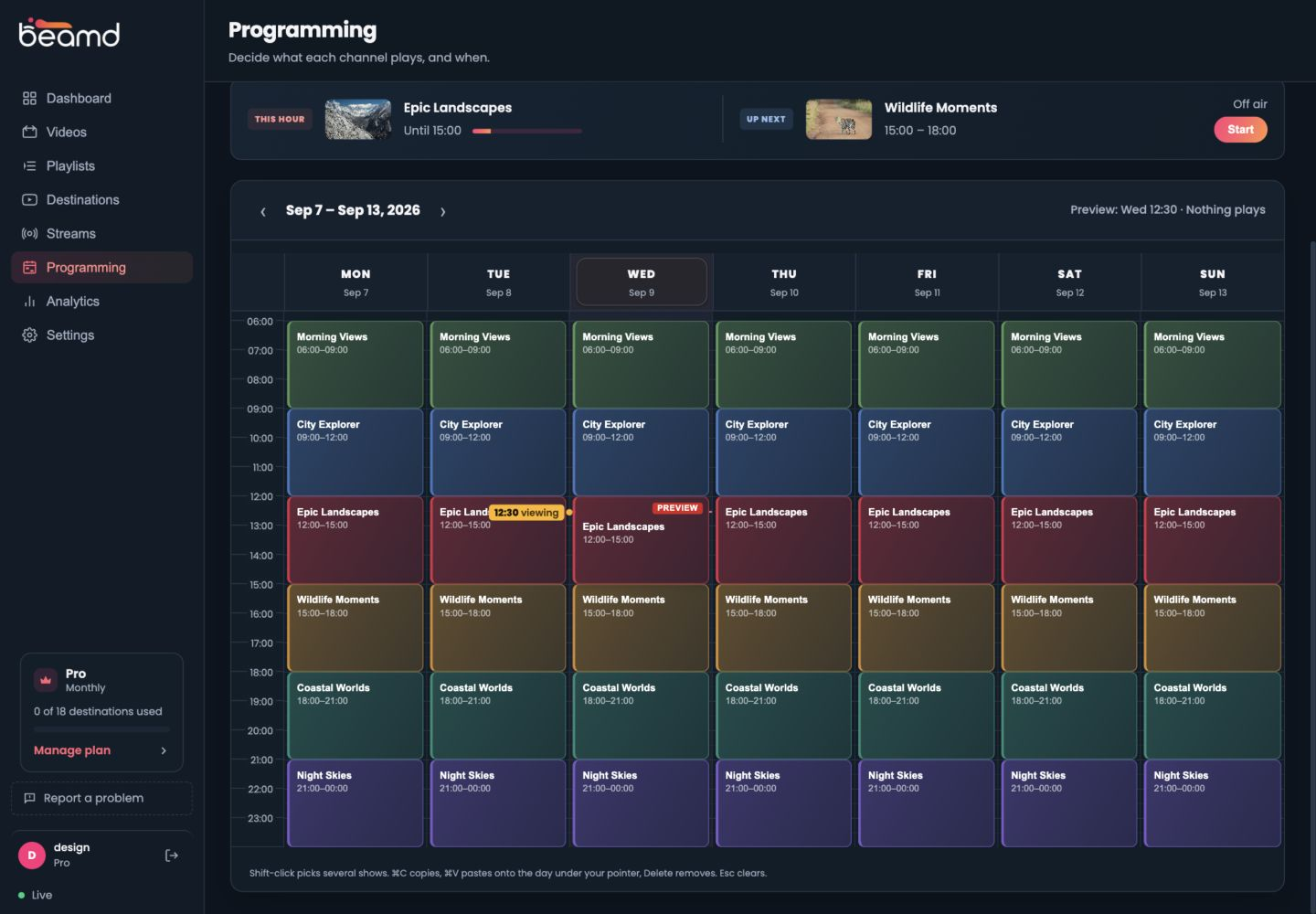Click the Report a problem flag icon
Screen dimensions: 1316x914
[29, 798]
